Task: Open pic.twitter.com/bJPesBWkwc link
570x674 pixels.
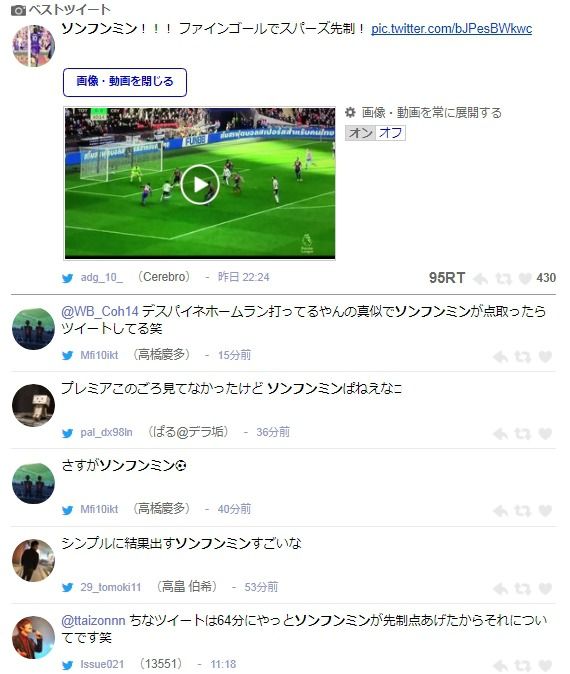Action: tap(451, 29)
